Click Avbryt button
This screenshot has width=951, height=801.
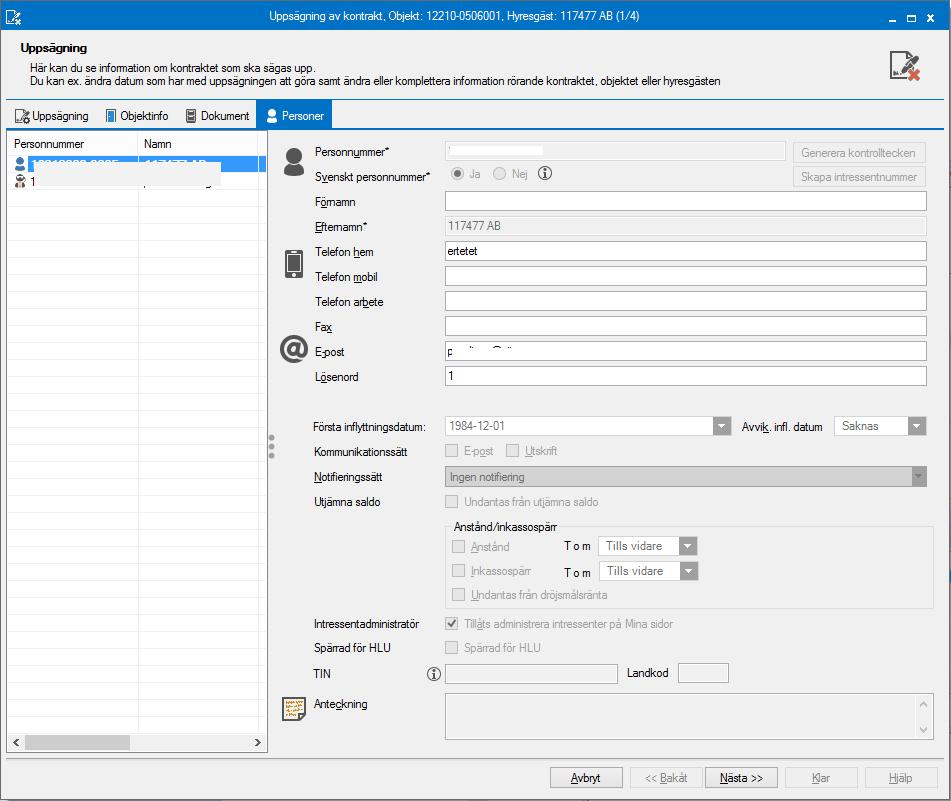586,778
